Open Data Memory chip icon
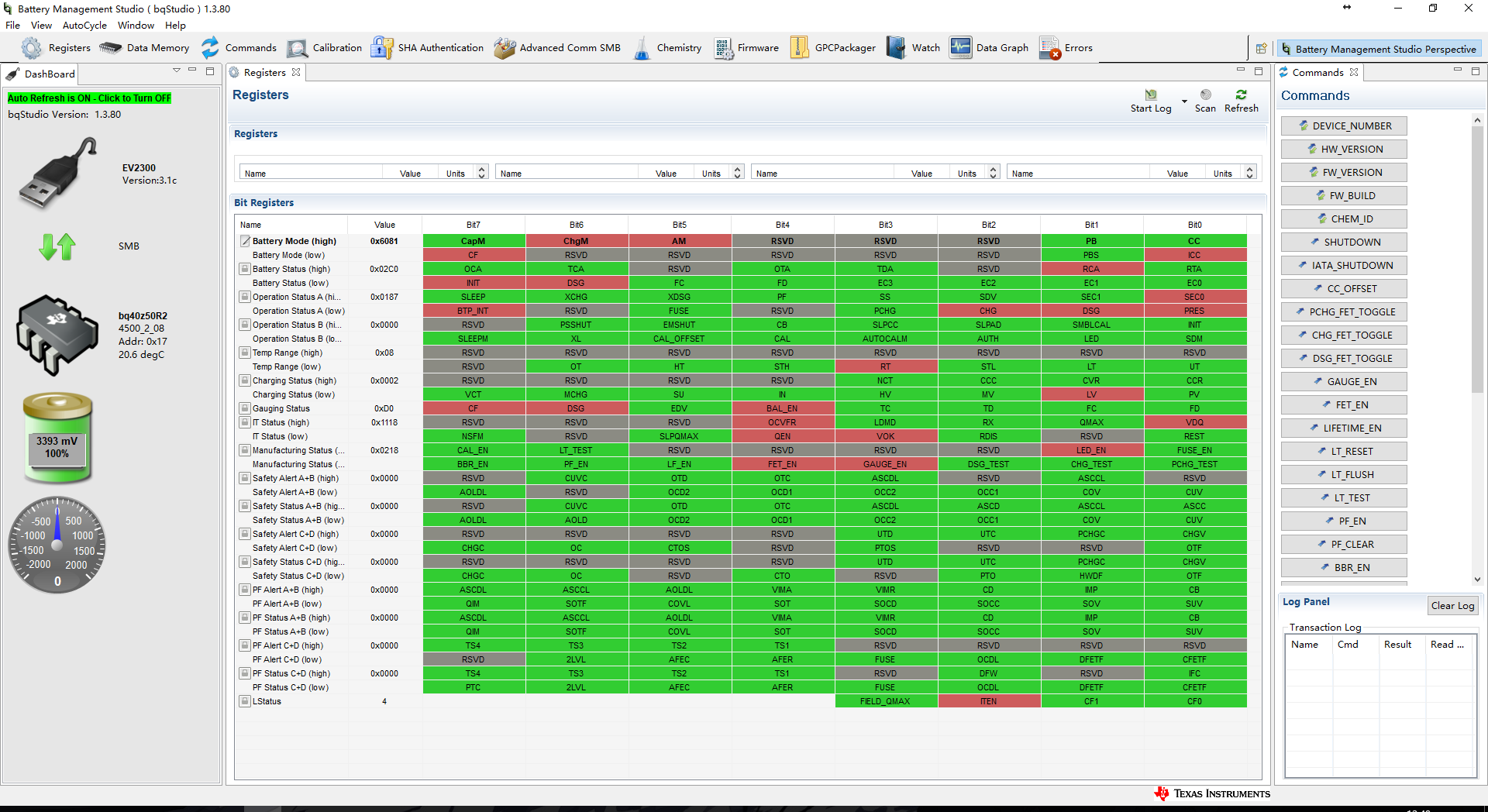Viewport: 1488px width, 812px height. pos(110,48)
